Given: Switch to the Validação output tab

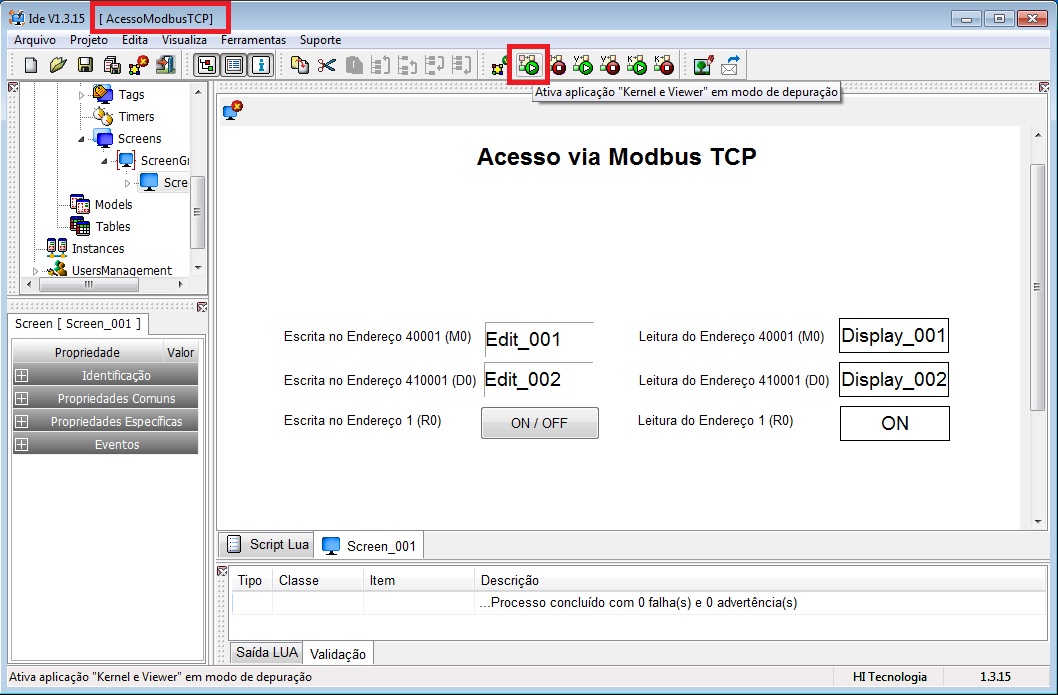Looking at the screenshot, I should [337, 654].
